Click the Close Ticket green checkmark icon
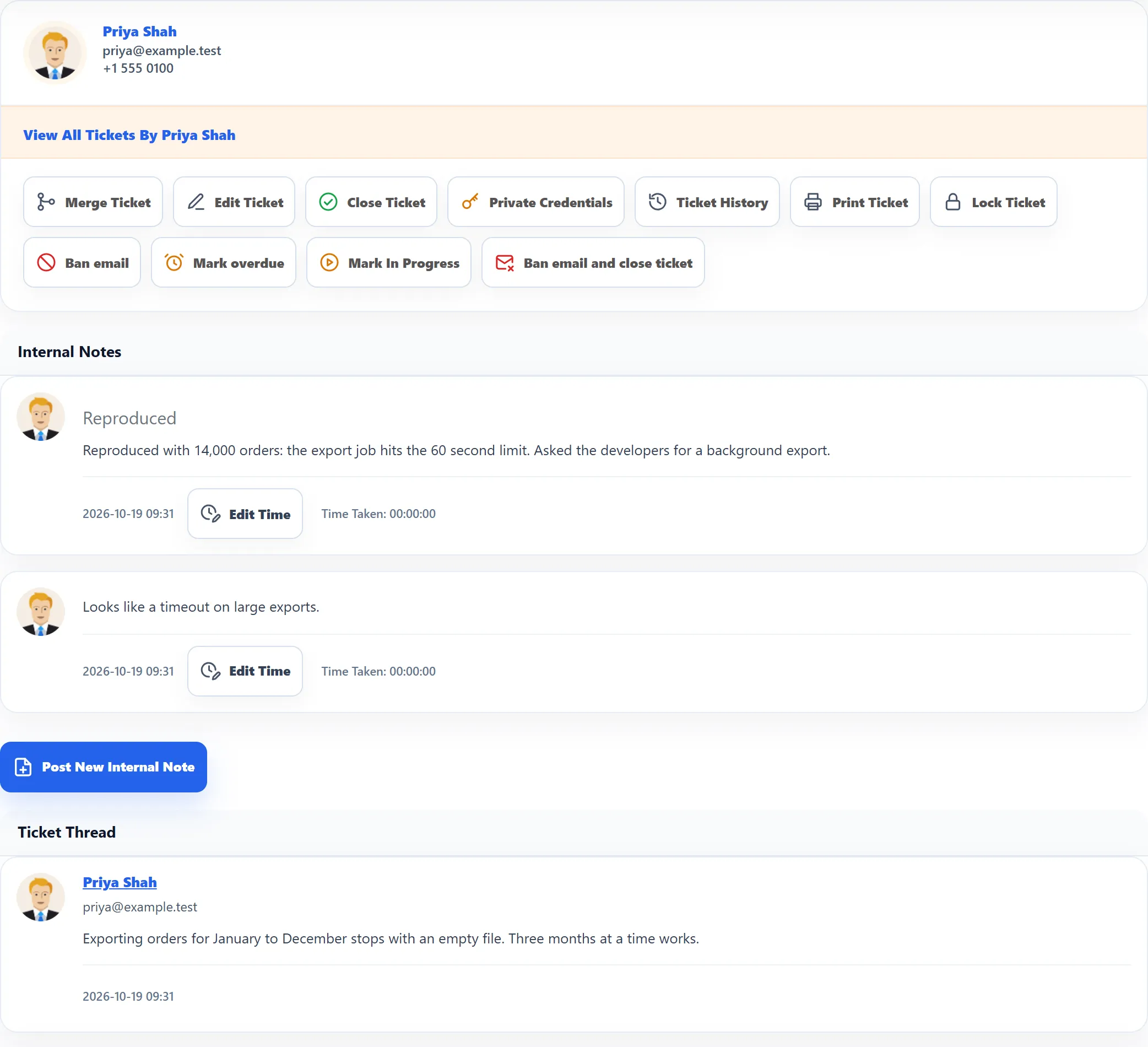1148x1047 pixels. coord(328,202)
